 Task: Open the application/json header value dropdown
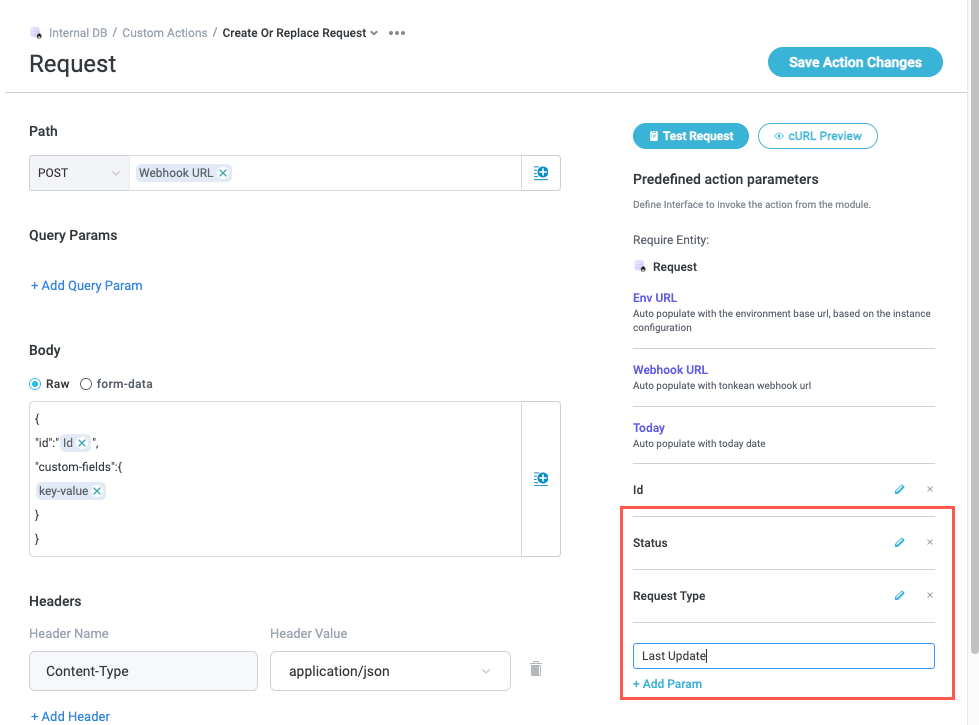tap(390, 671)
